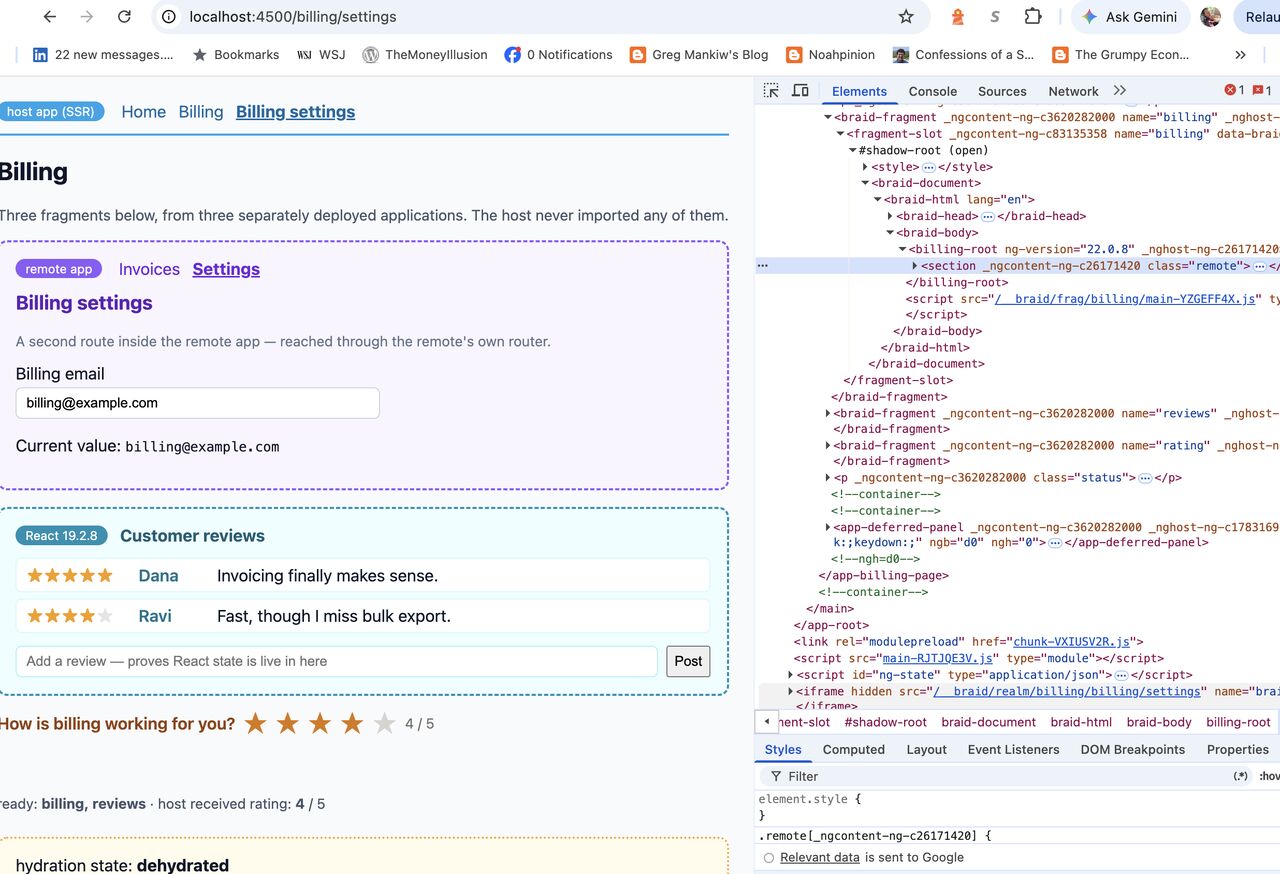This screenshot has width=1280, height=874.
Task: Expand the style element in the DOM tree
Action: click(x=865, y=167)
